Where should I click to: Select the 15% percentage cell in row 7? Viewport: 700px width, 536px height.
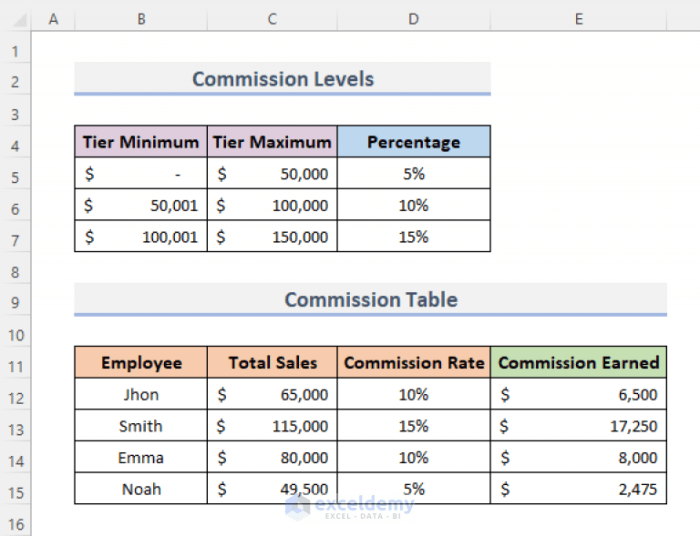click(414, 236)
